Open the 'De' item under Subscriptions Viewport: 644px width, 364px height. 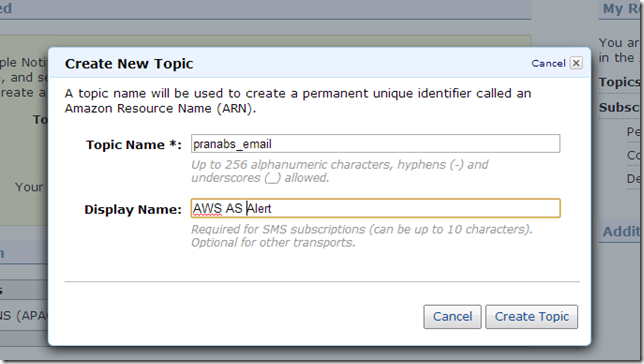point(633,179)
